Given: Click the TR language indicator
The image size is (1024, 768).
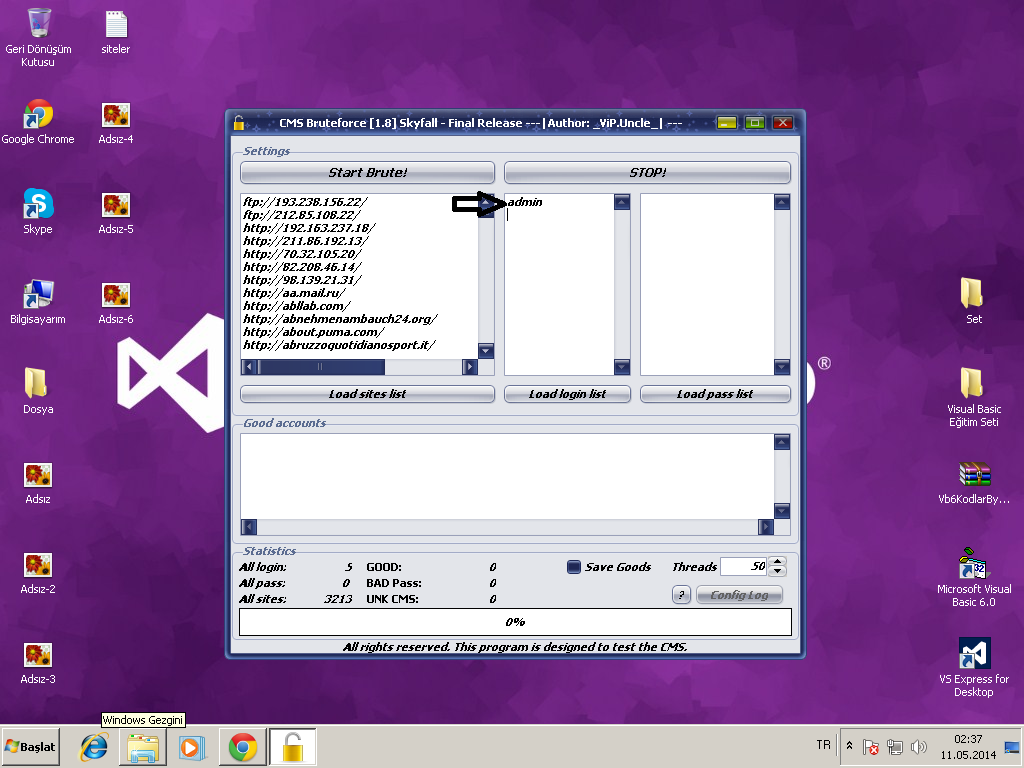Looking at the screenshot, I should [x=824, y=745].
